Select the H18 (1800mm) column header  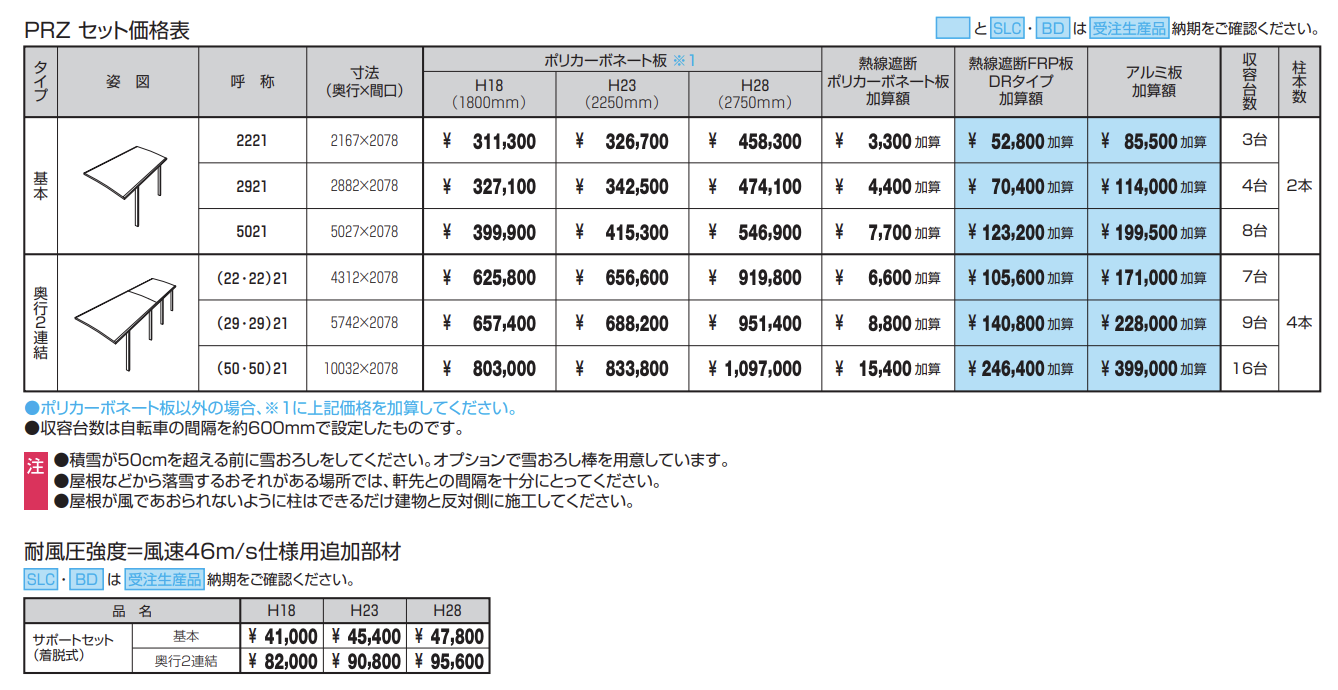[x=490, y=94]
